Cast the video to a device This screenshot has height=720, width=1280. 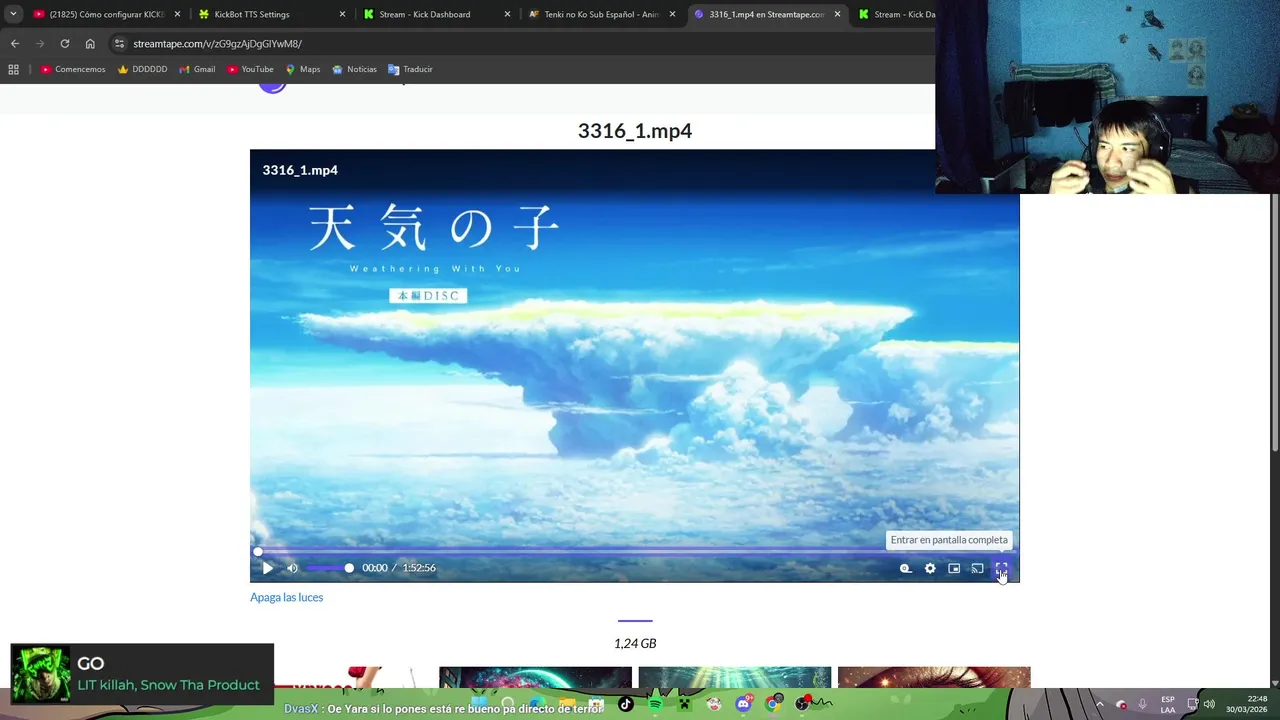[977, 568]
